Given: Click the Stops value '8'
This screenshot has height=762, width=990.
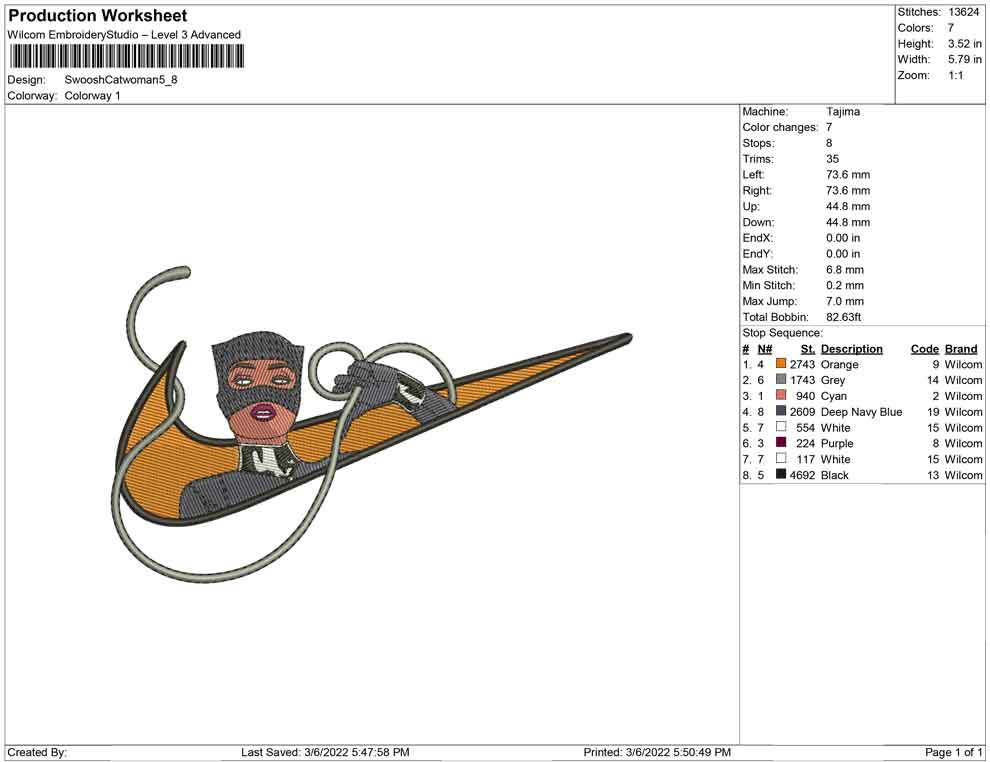Looking at the screenshot, I should [829, 143].
